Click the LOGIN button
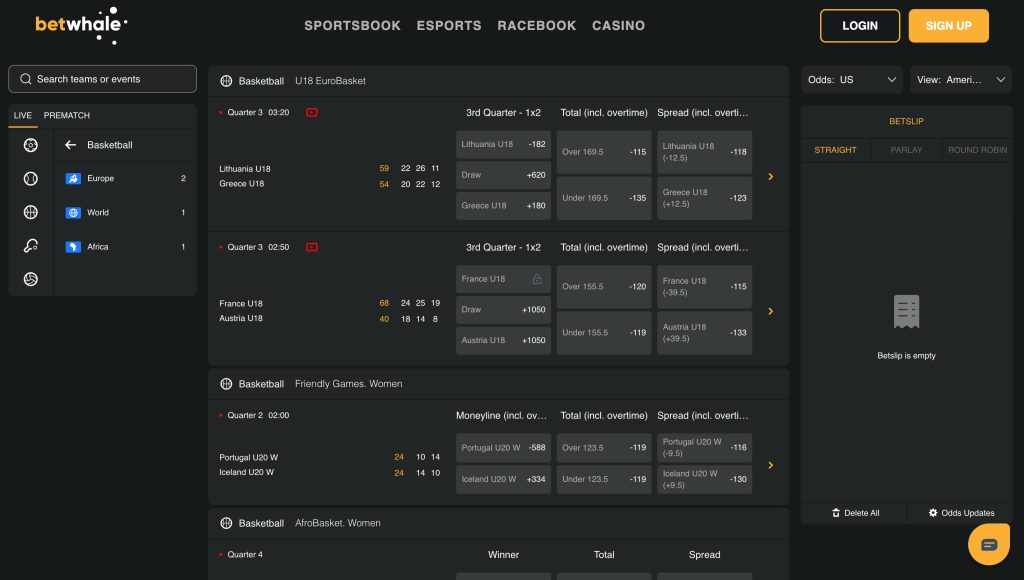 pyautogui.click(x=859, y=25)
